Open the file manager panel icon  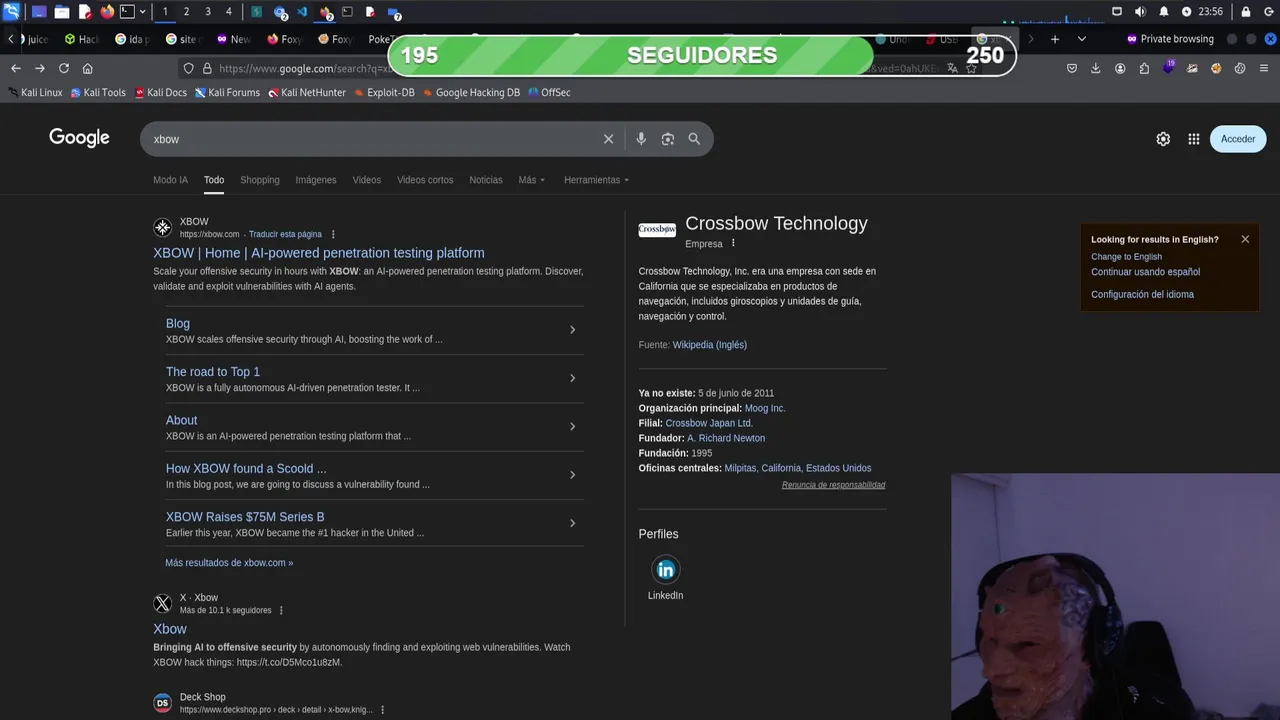[61, 12]
